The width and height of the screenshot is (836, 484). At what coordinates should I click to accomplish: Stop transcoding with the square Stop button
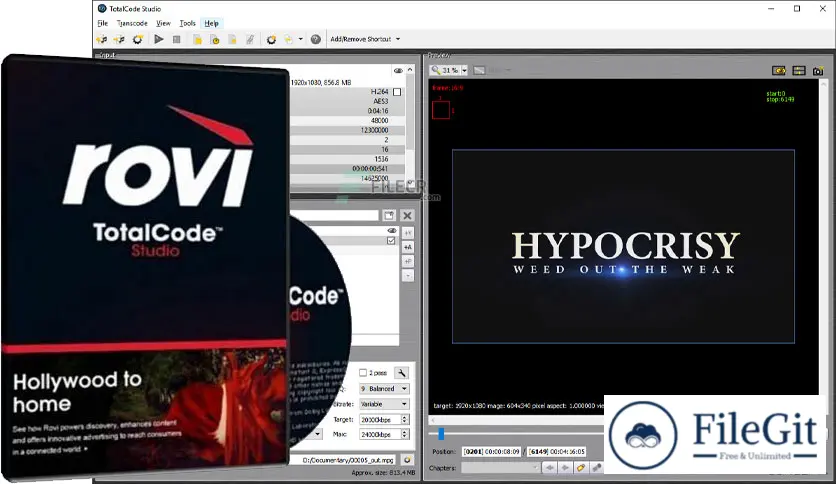pos(176,39)
